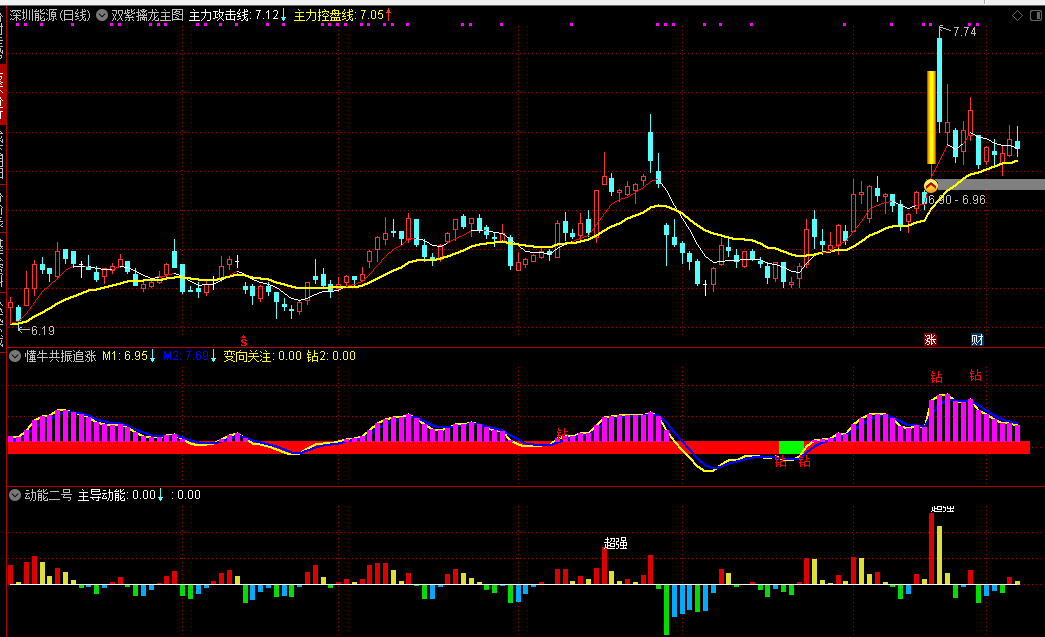Click the 7.74 high price label
This screenshot has width=1045, height=637.
[964, 31]
